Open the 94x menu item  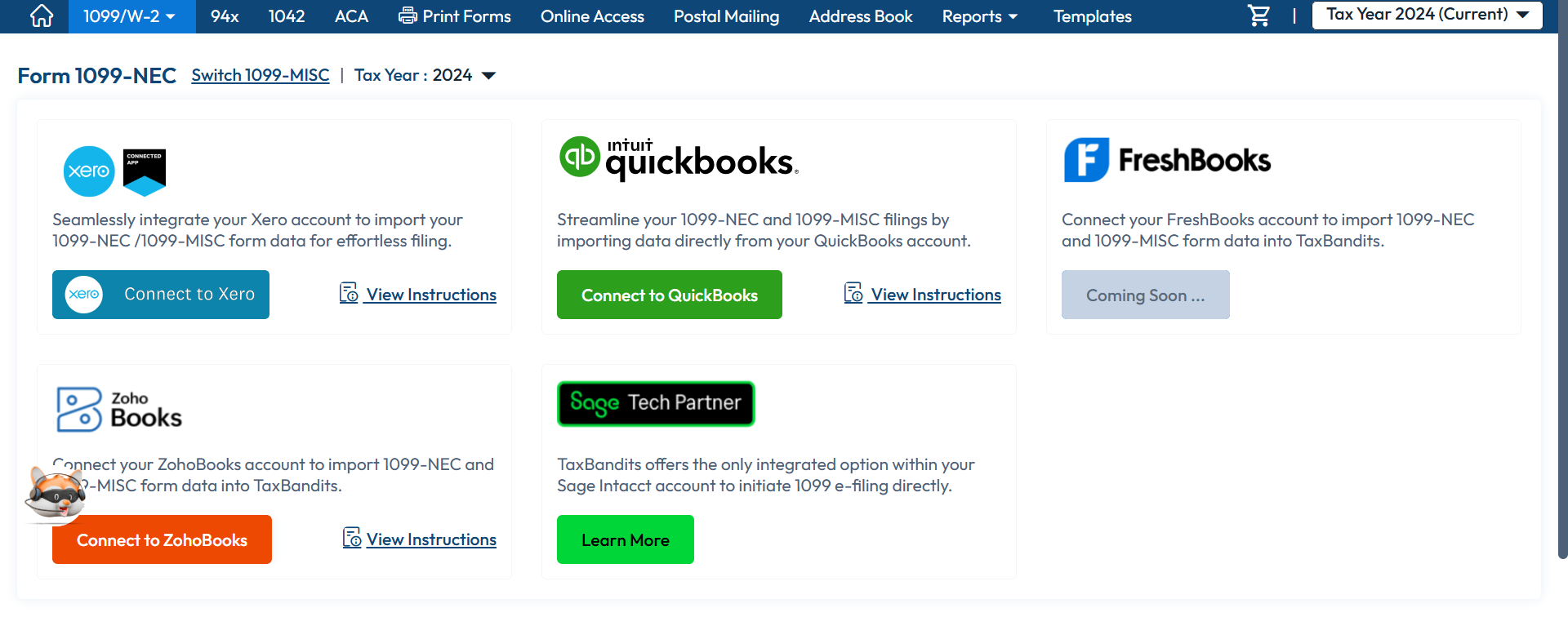pos(225,16)
